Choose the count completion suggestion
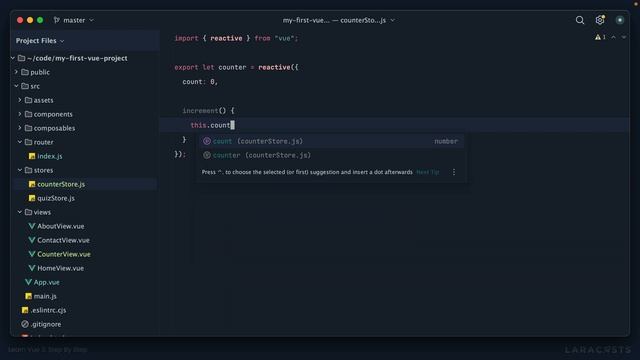 [331, 141]
